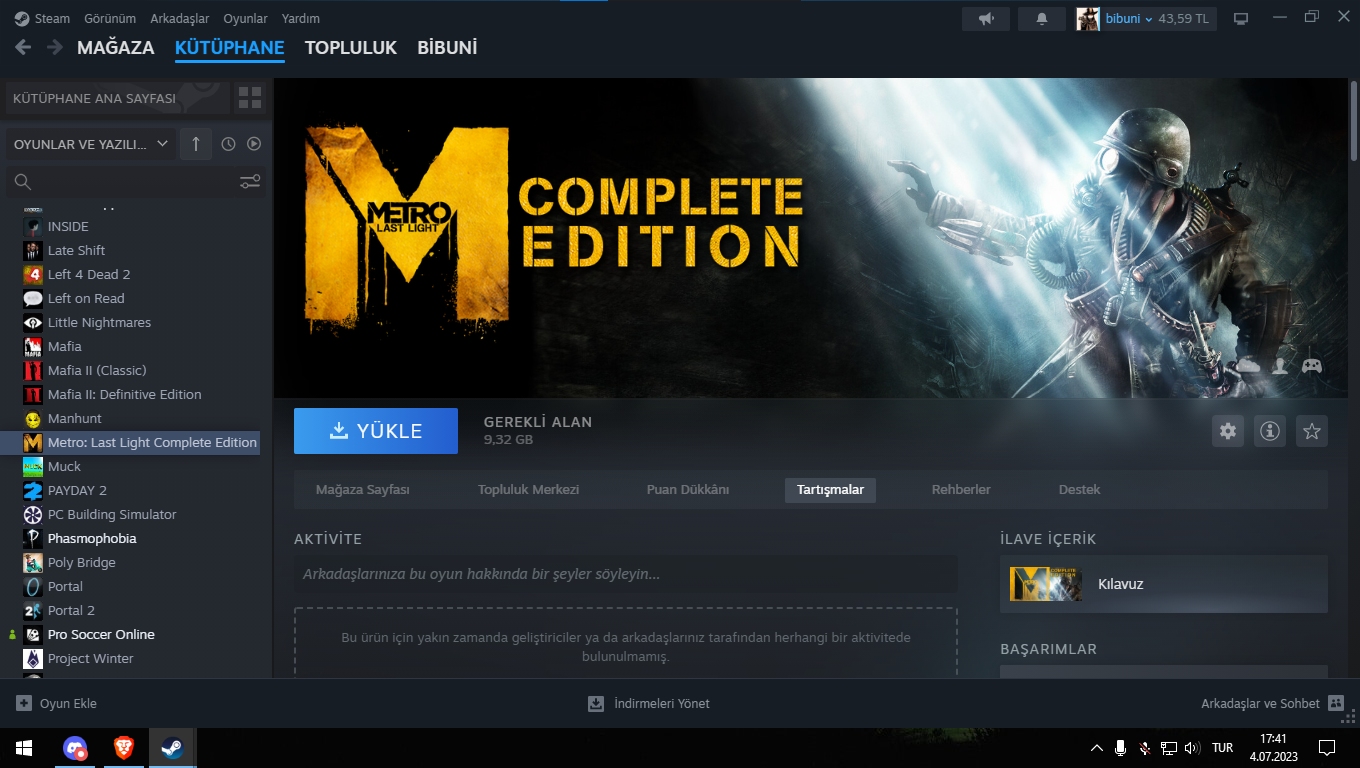The width and height of the screenshot is (1360, 768).
Task: Open the OYUNLAR VE YAZILIM dropdown
Action: 91,144
